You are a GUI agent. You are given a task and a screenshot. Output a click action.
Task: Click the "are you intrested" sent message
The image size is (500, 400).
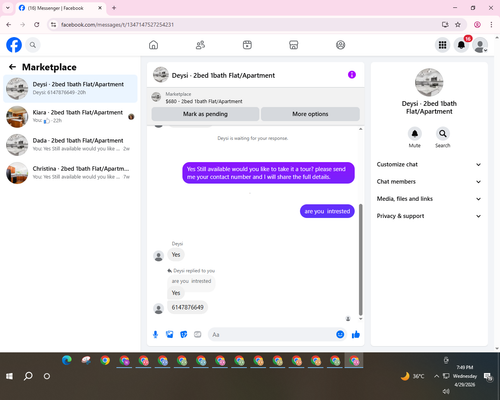click(x=327, y=211)
